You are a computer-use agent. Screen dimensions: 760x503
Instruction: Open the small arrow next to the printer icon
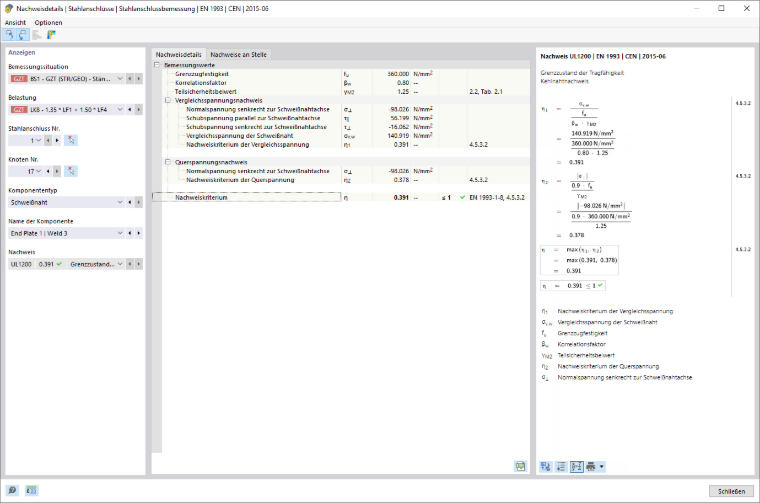(x=602, y=467)
